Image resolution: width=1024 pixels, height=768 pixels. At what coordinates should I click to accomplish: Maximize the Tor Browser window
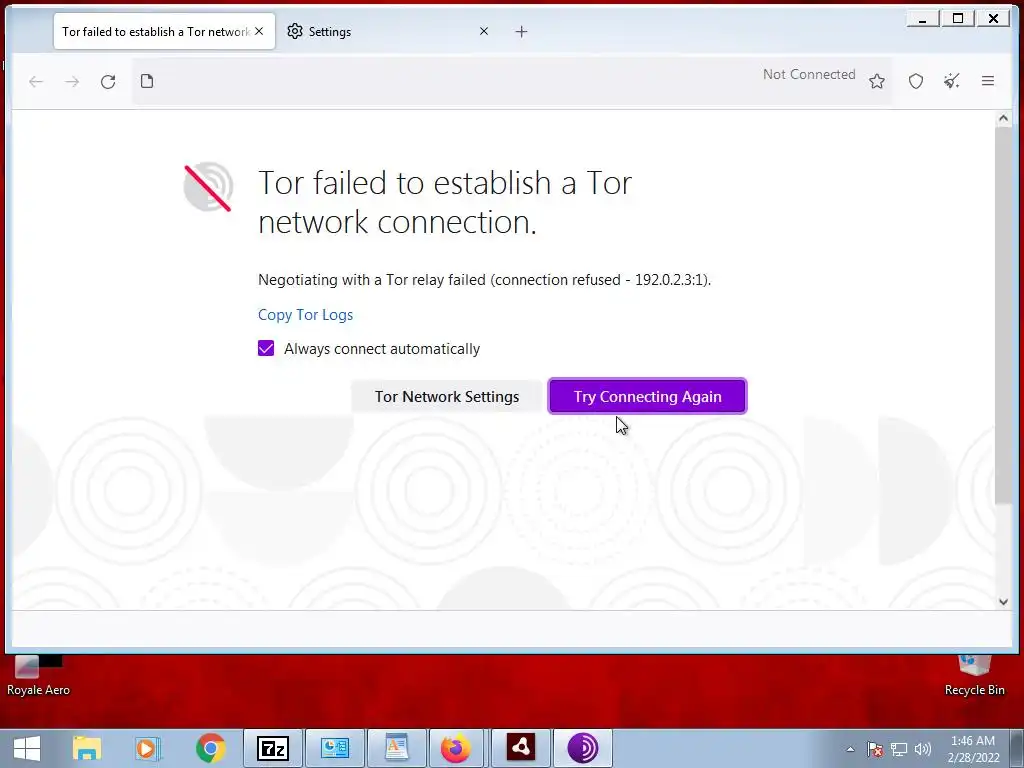[958, 19]
